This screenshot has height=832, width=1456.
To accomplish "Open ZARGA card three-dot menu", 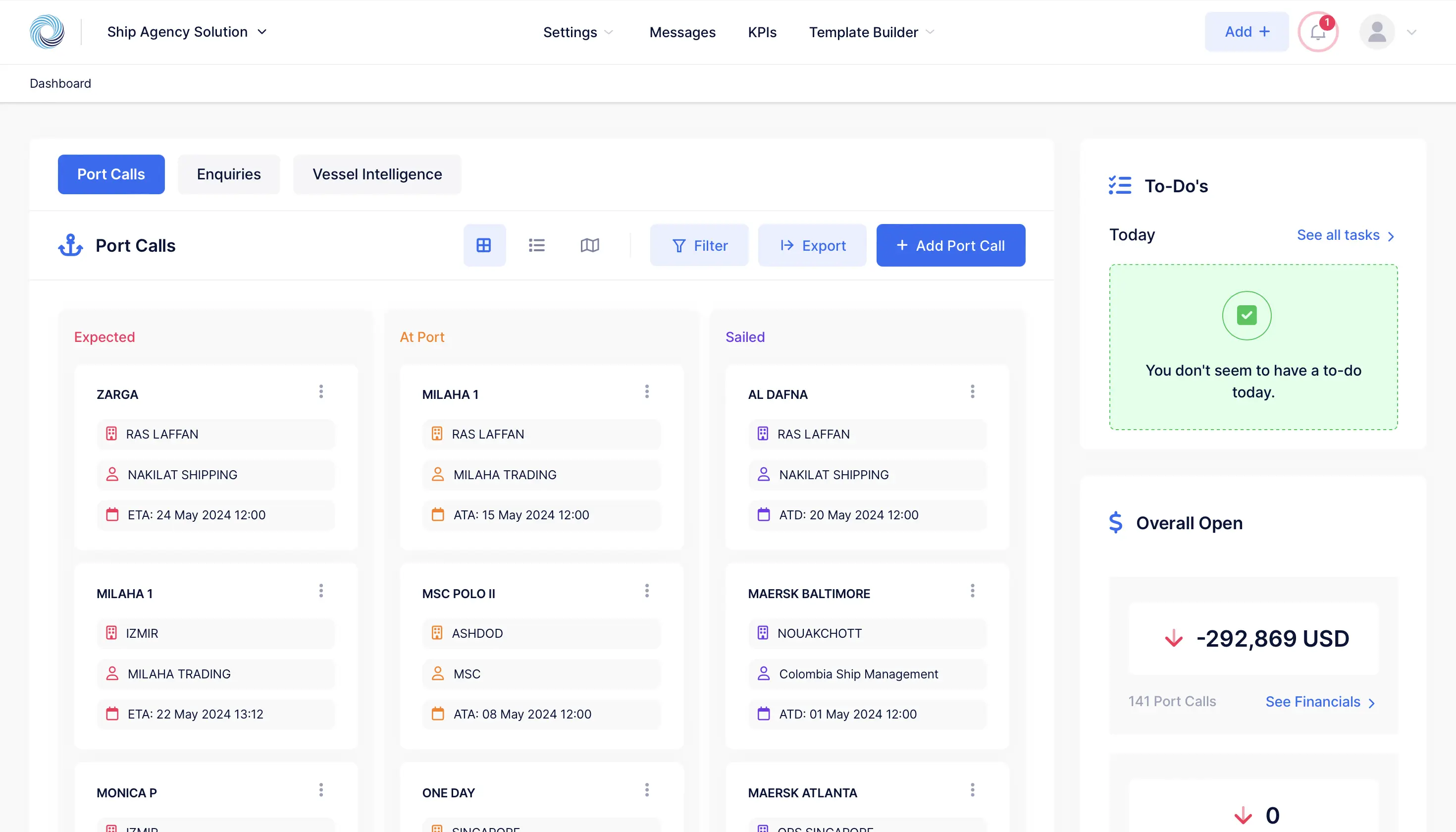I will [x=321, y=391].
